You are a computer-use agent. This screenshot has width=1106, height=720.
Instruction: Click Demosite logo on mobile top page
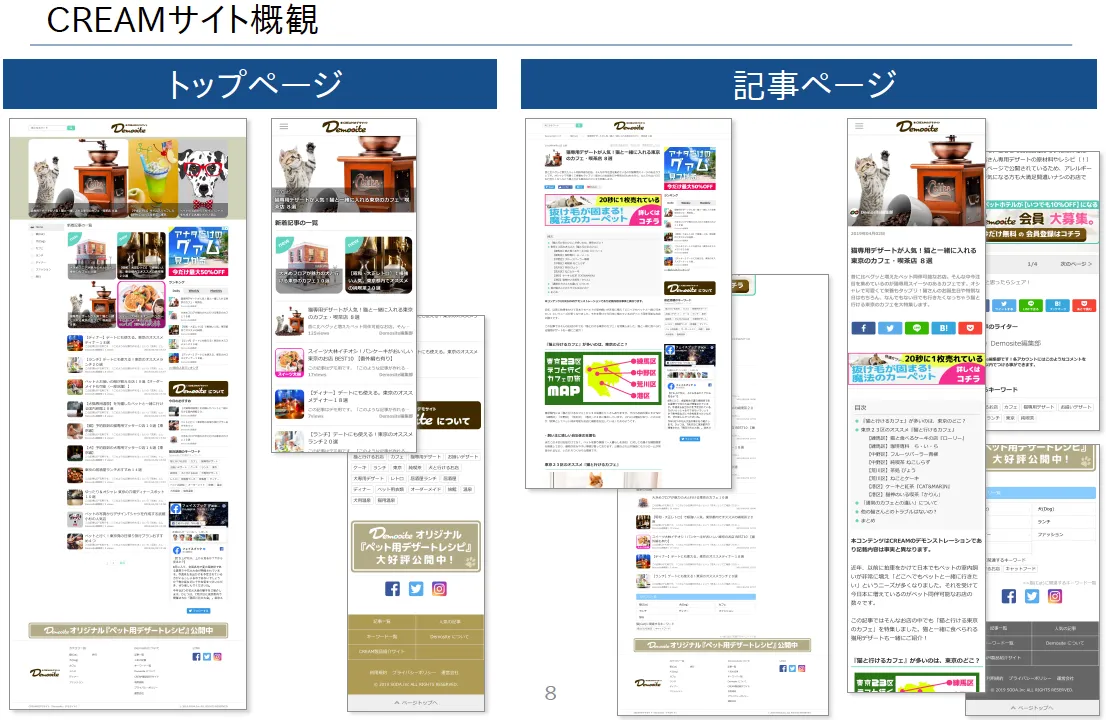click(x=345, y=127)
